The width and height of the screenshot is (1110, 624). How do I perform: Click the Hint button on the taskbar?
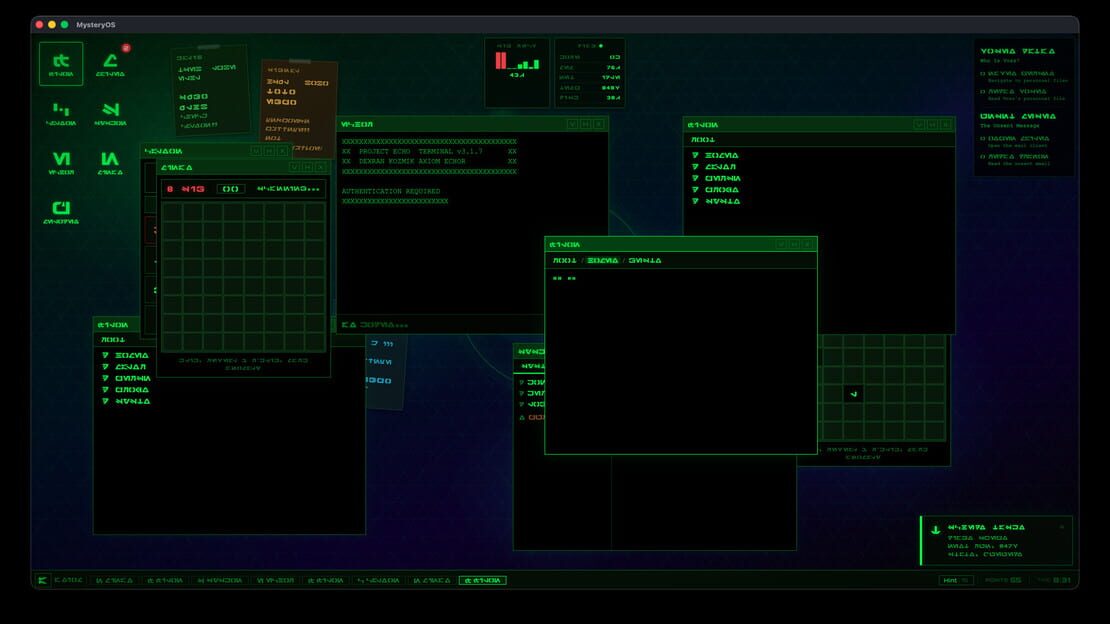click(956, 580)
